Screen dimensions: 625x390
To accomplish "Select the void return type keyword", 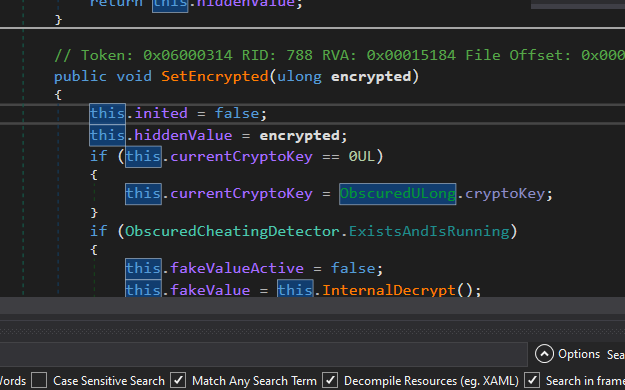I will 134,76.
